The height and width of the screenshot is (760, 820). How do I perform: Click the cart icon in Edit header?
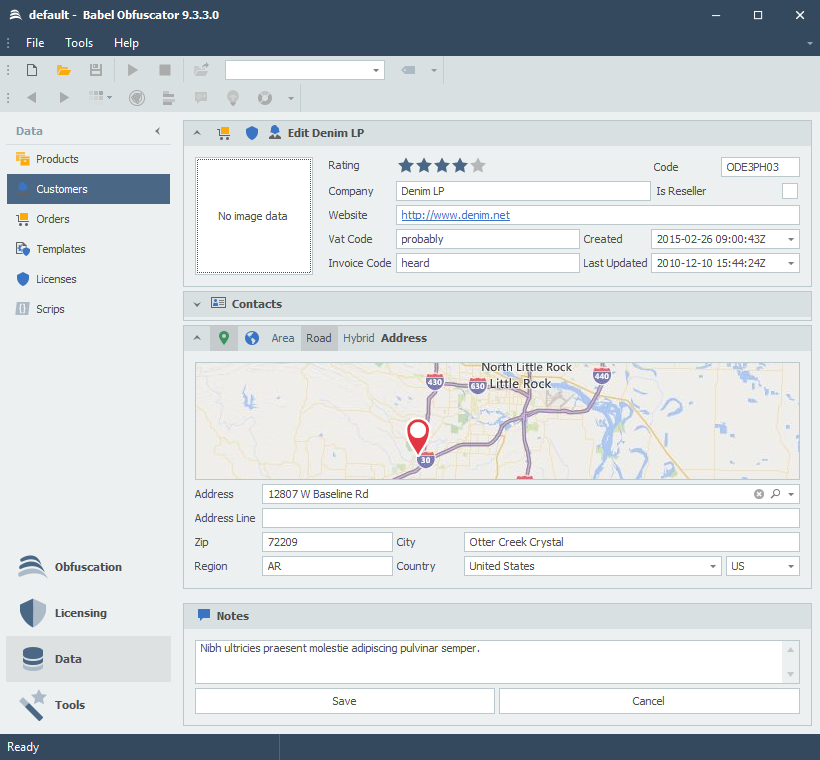pos(224,133)
